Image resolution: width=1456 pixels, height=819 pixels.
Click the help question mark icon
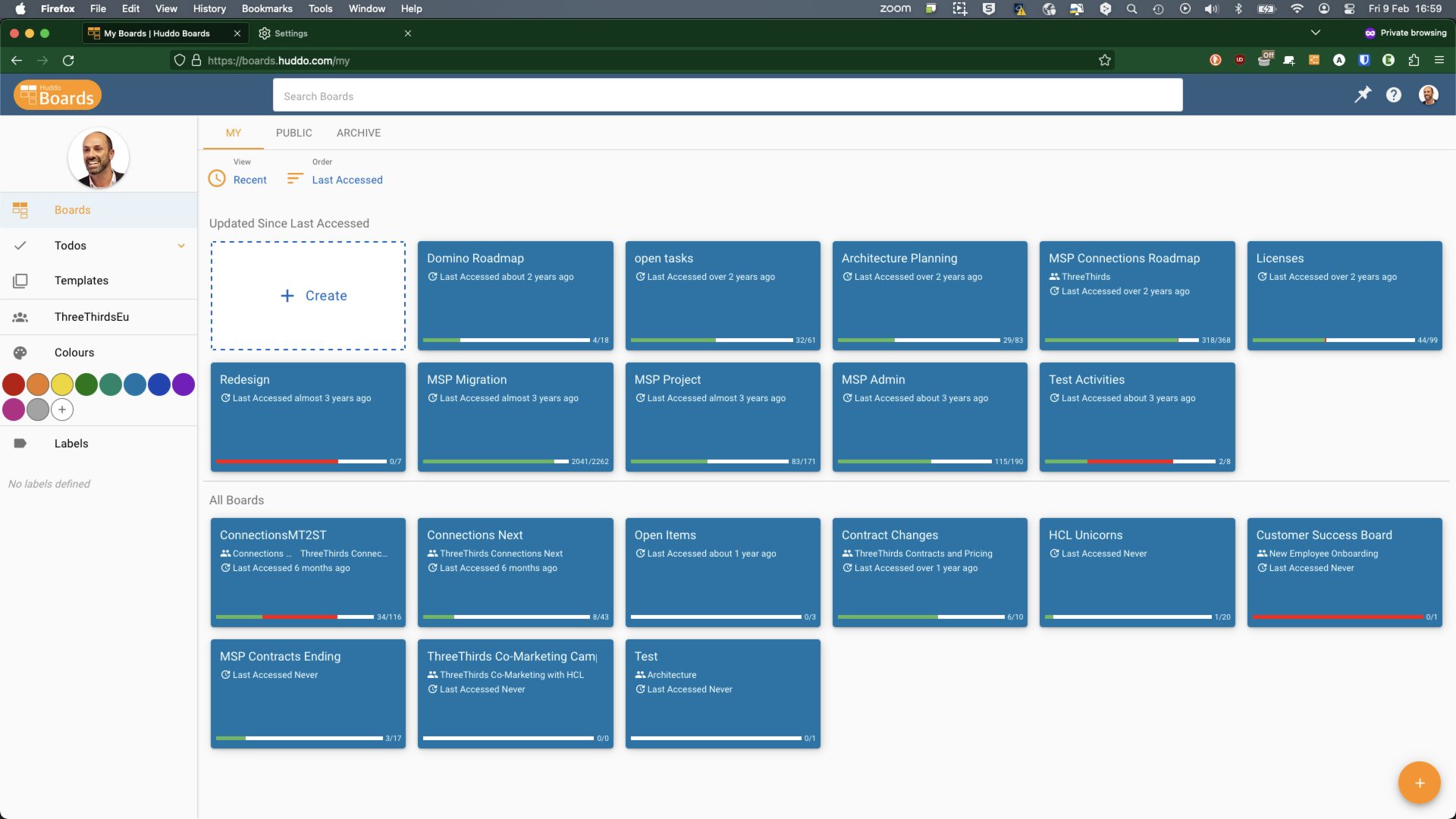click(x=1393, y=95)
